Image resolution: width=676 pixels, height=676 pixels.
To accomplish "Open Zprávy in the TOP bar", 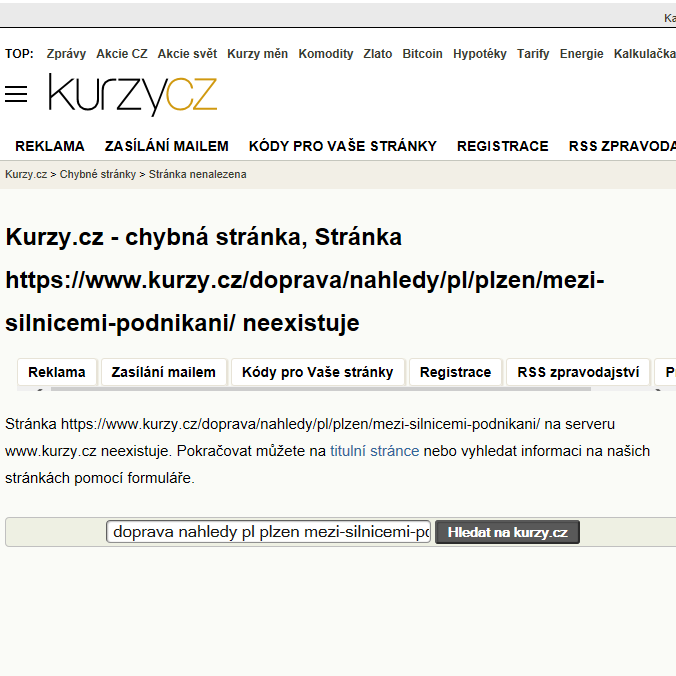I will tap(66, 54).
